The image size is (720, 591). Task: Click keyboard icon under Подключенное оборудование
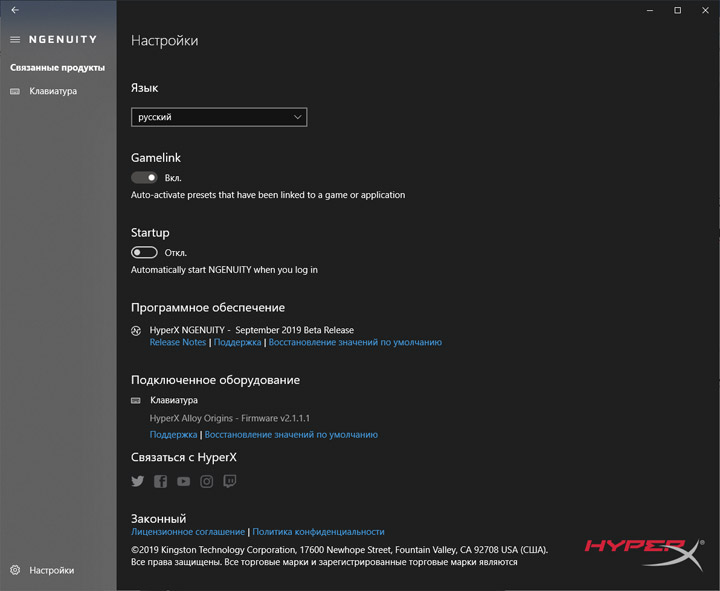click(136, 400)
